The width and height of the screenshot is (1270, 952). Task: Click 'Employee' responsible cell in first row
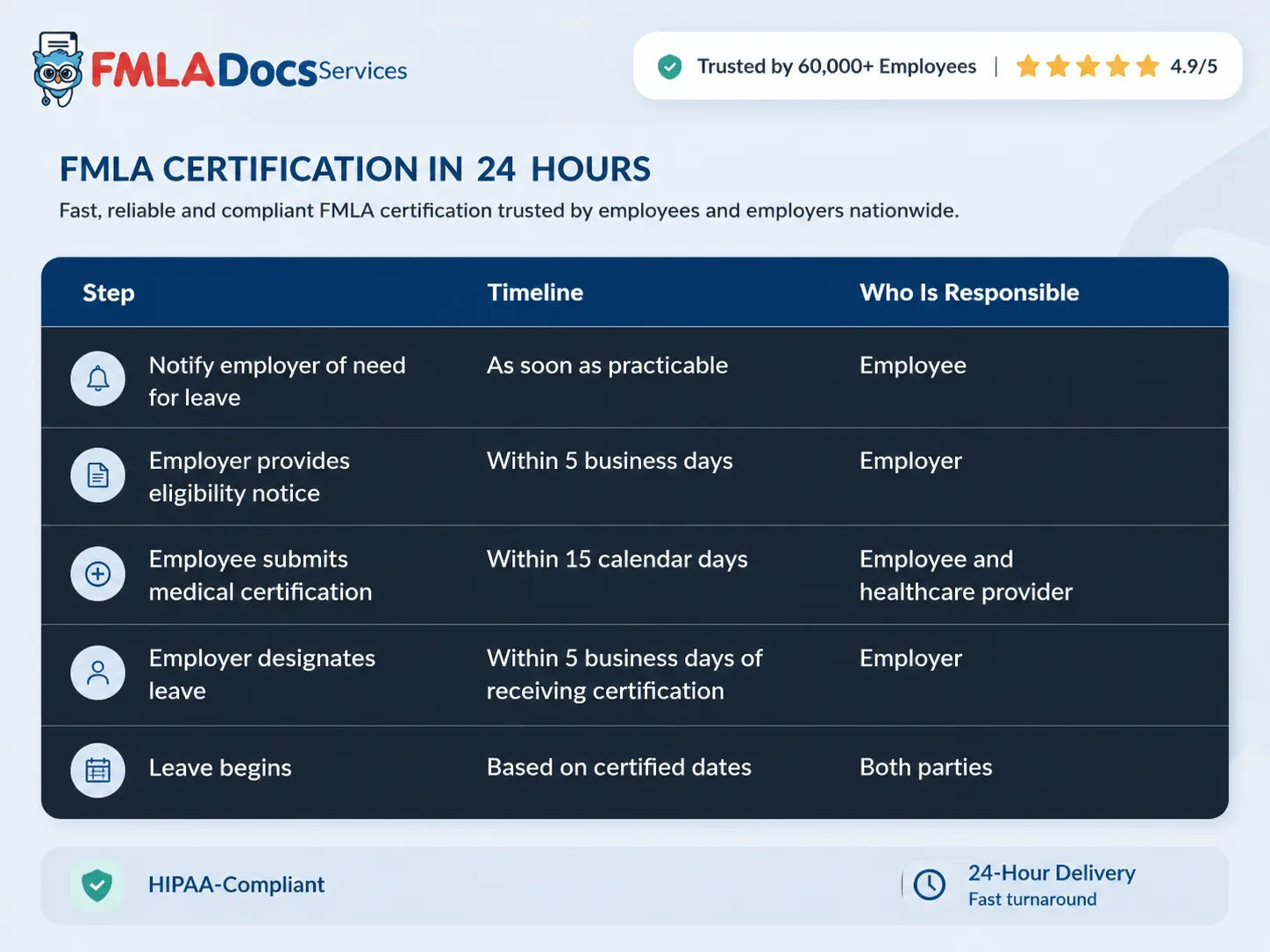click(913, 366)
